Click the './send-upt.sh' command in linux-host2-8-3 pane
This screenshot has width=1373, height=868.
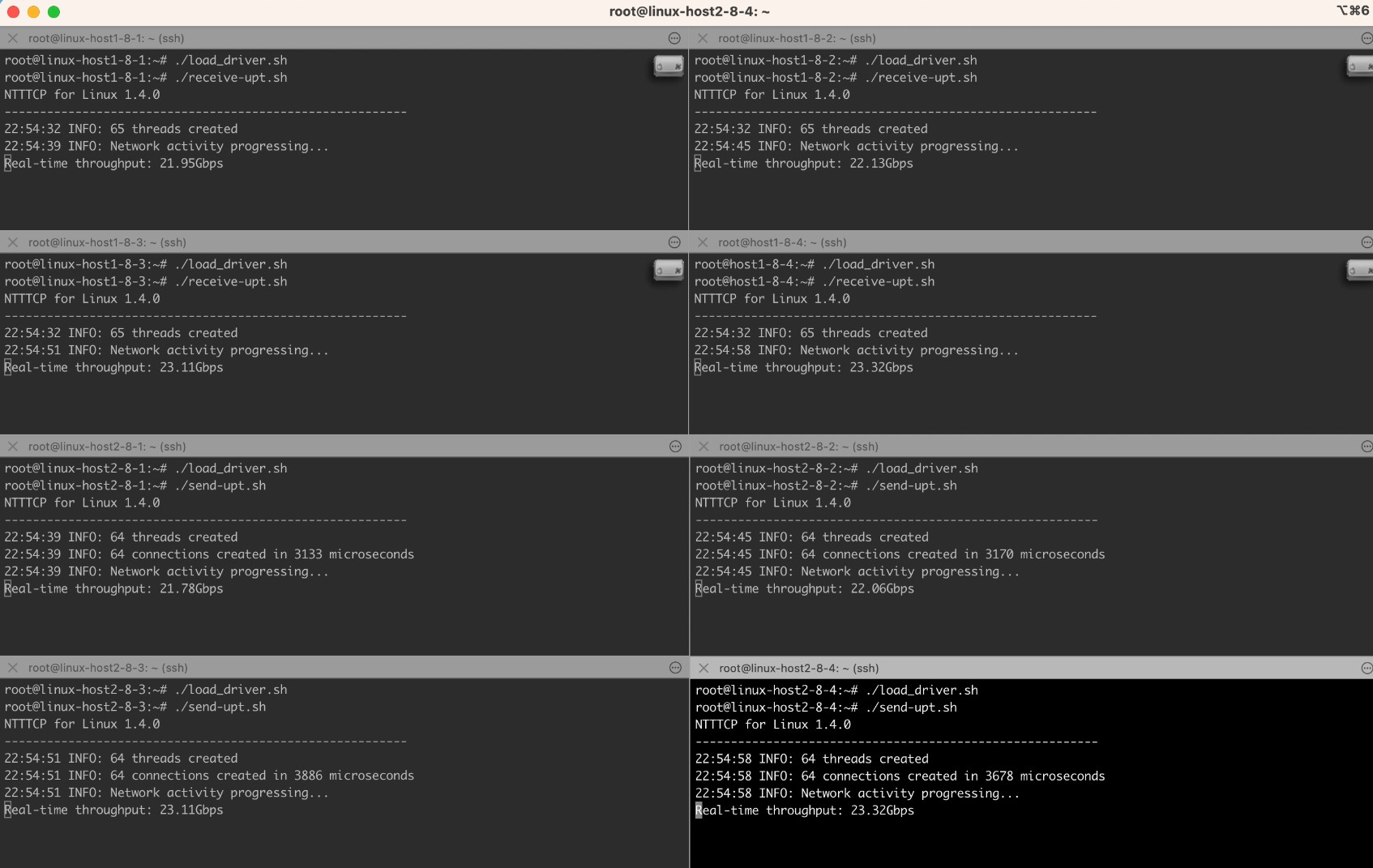(x=220, y=708)
